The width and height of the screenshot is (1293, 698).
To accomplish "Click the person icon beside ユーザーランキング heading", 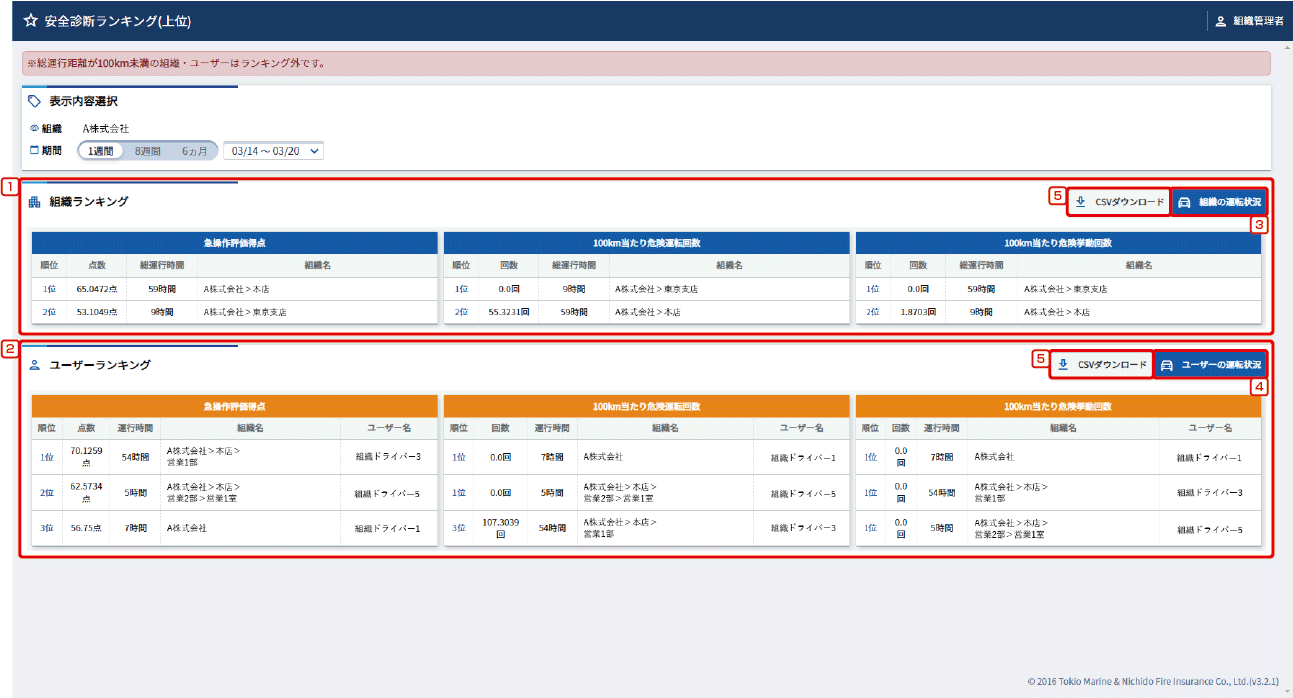I will [35, 365].
